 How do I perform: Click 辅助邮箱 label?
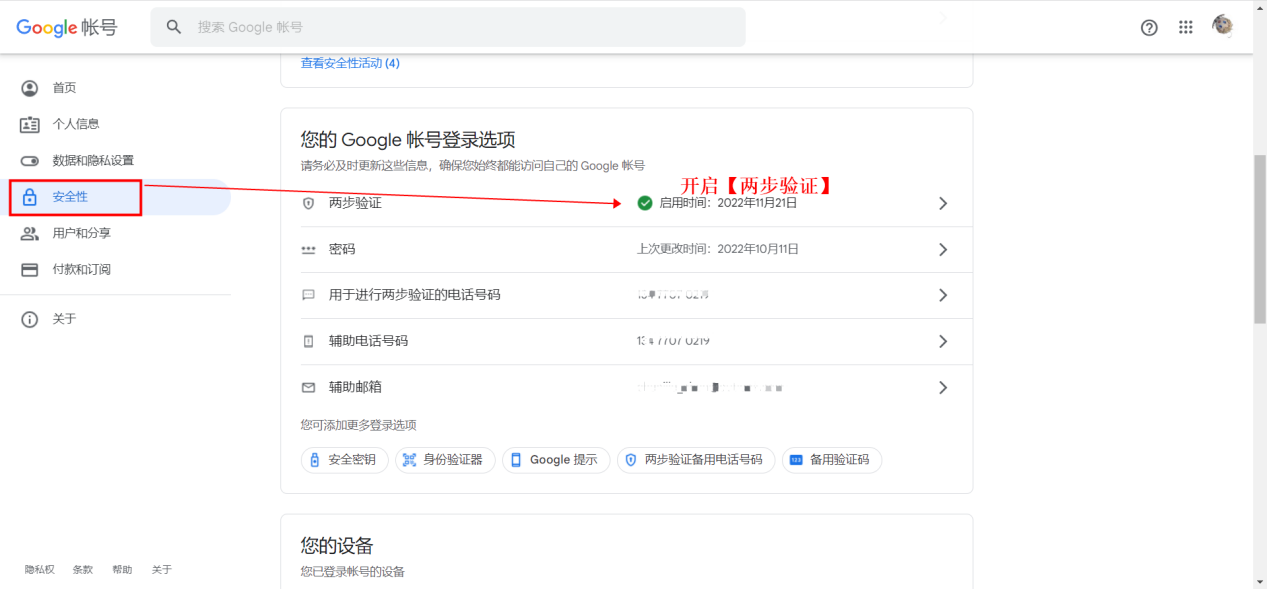[355, 387]
